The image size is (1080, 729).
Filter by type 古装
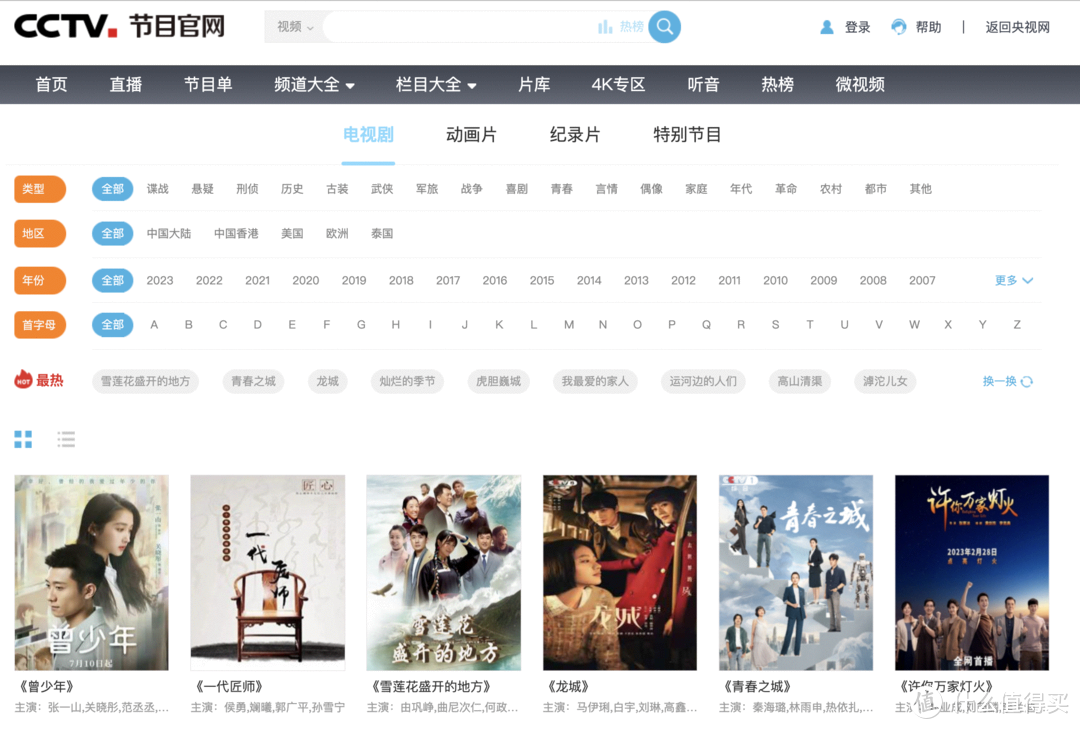coord(338,189)
